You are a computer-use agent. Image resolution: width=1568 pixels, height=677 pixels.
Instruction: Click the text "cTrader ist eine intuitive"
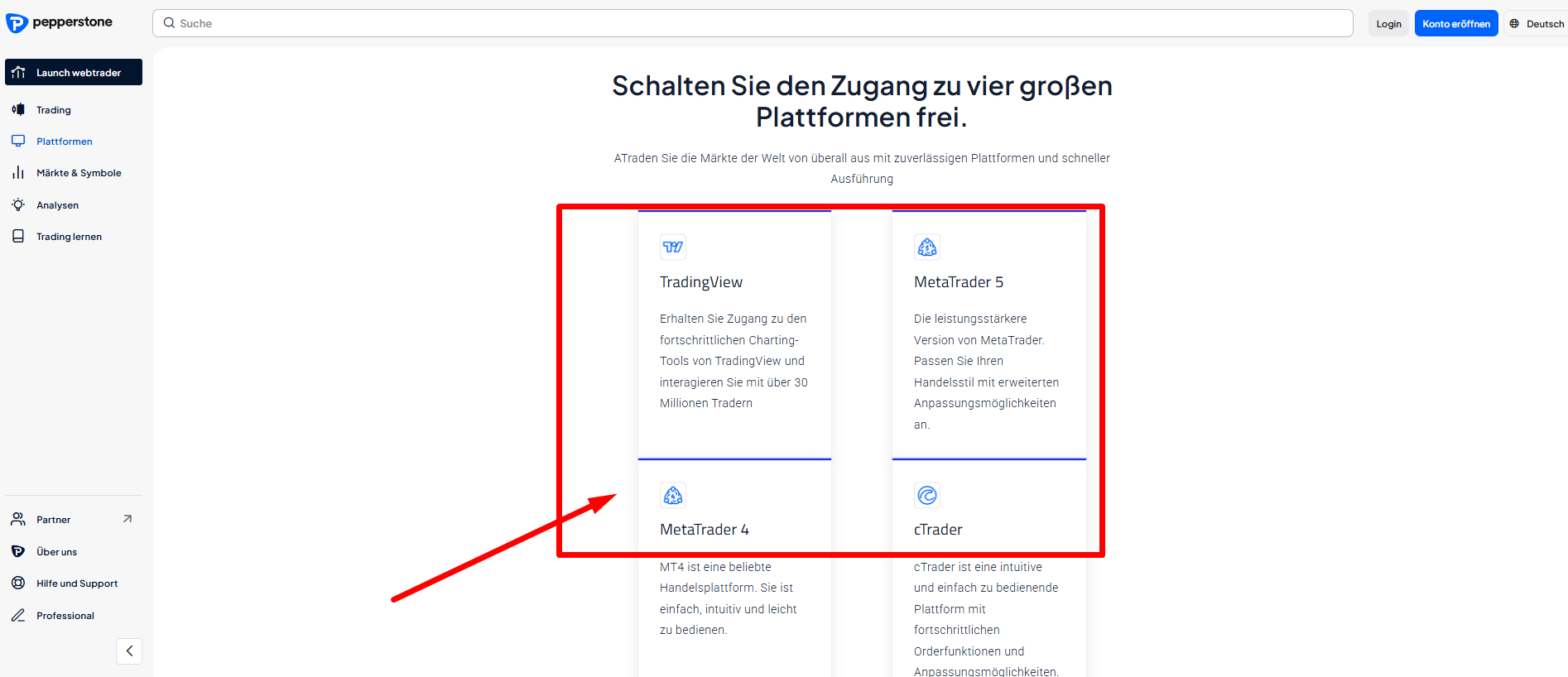[x=978, y=567]
